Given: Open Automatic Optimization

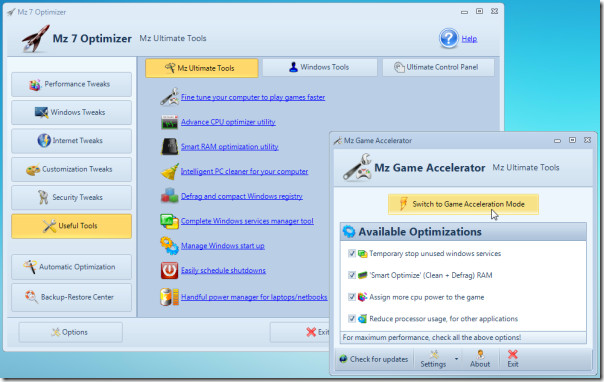Looking at the screenshot, I should [x=71, y=267].
